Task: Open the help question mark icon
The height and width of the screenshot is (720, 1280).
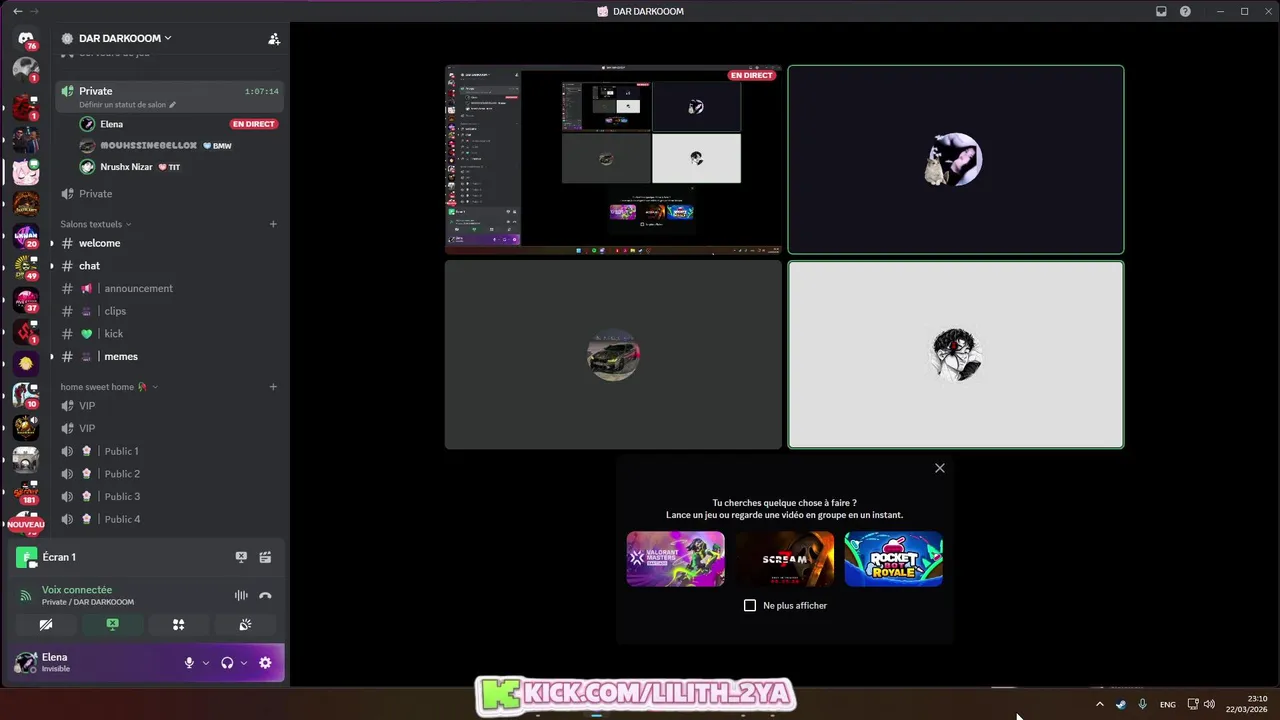Action: pyautogui.click(x=1185, y=11)
